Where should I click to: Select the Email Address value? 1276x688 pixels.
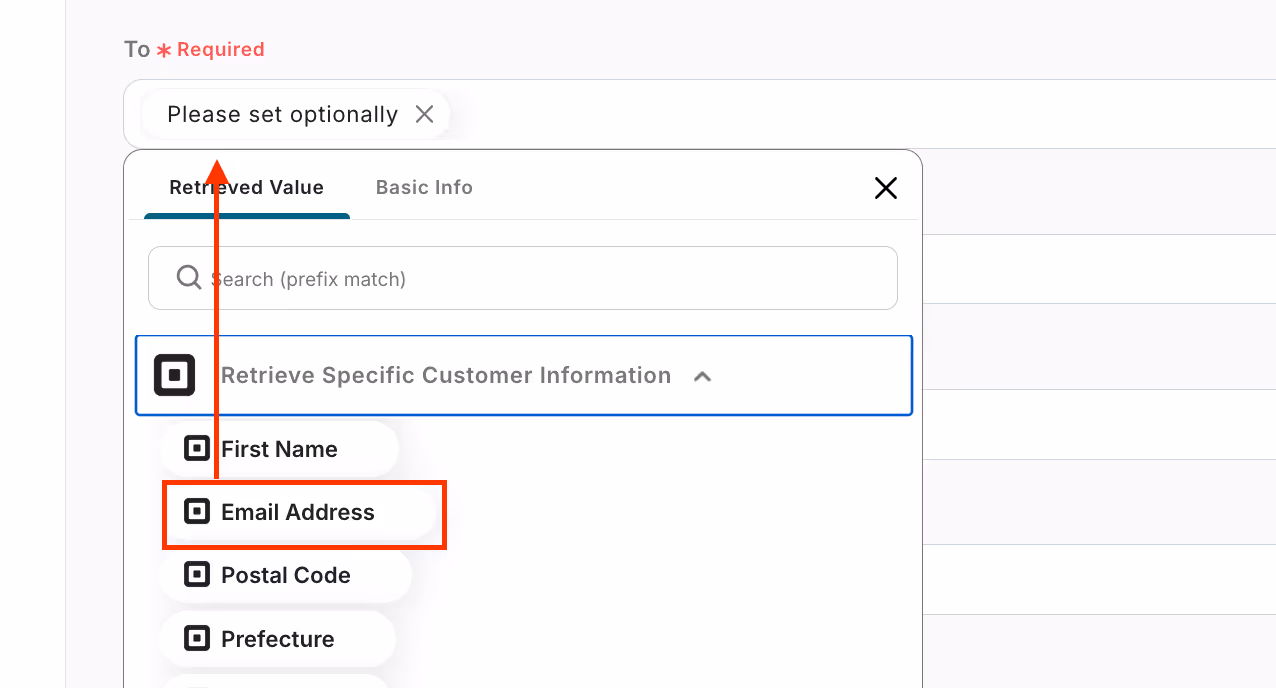(298, 512)
